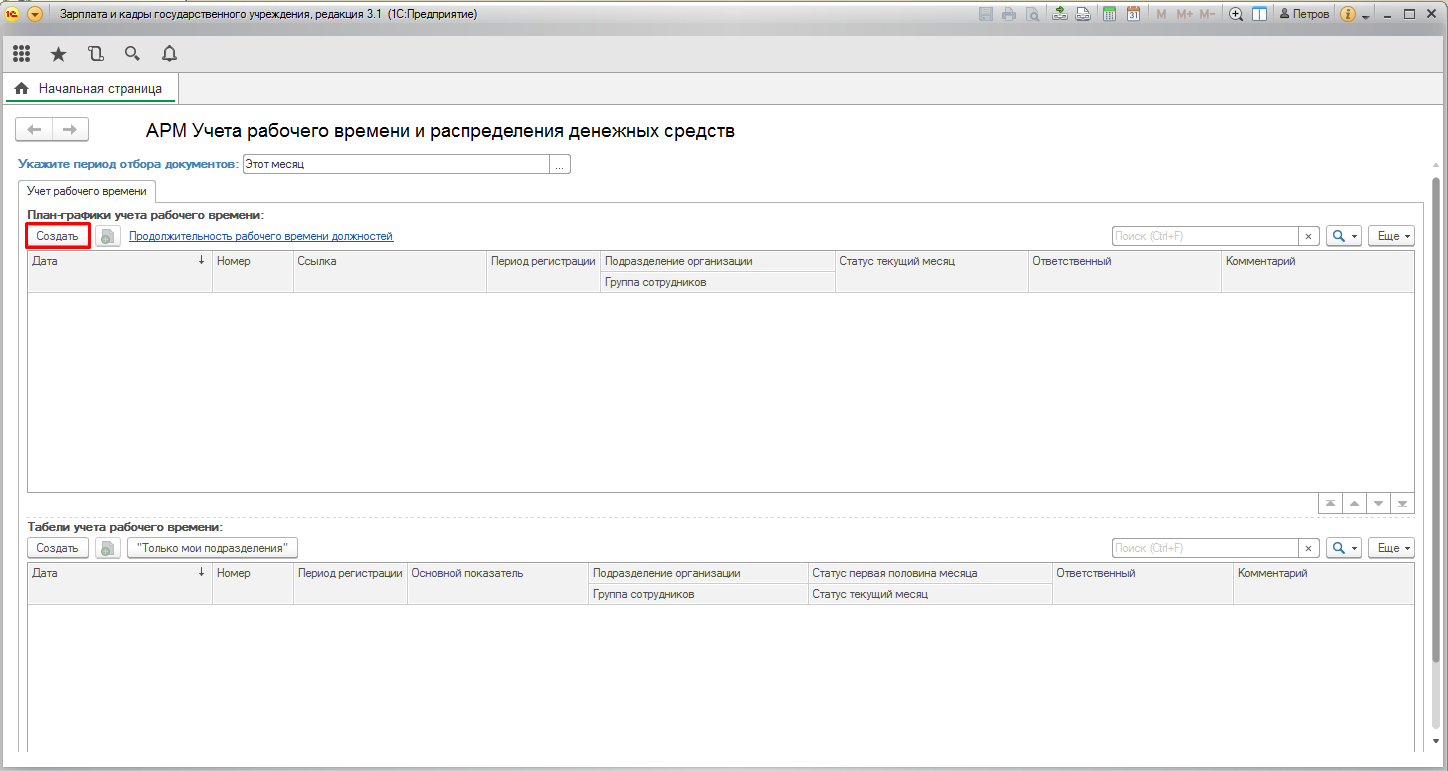This screenshot has width=1448, height=771.
Task: Open Favorites via the star icon
Action: [58, 54]
